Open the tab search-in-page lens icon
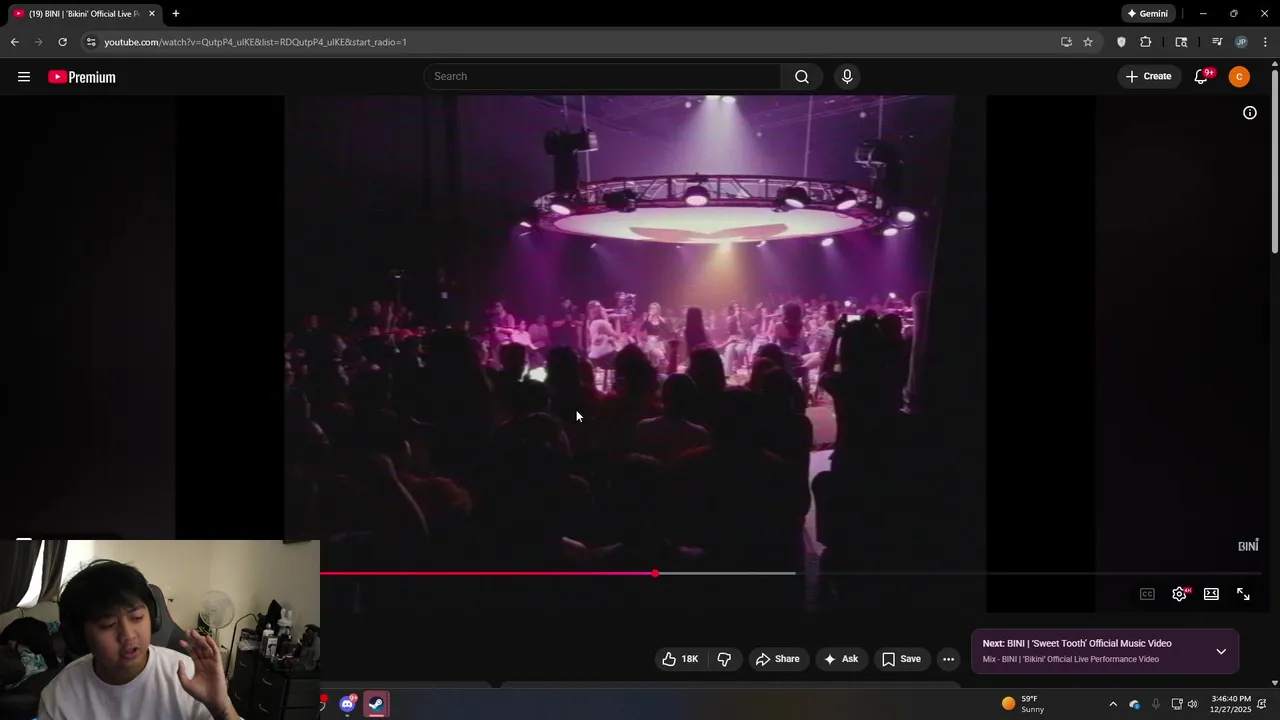 [1181, 42]
